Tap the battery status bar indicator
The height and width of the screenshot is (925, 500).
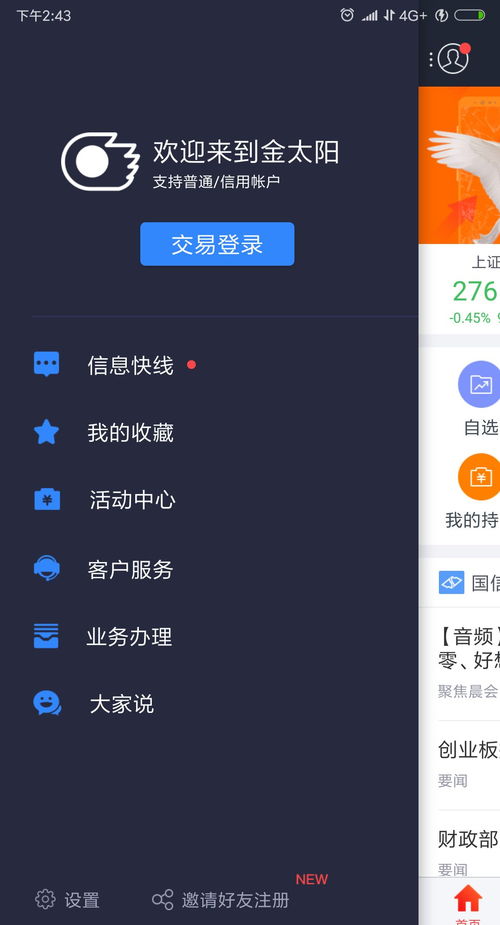point(470,15)
